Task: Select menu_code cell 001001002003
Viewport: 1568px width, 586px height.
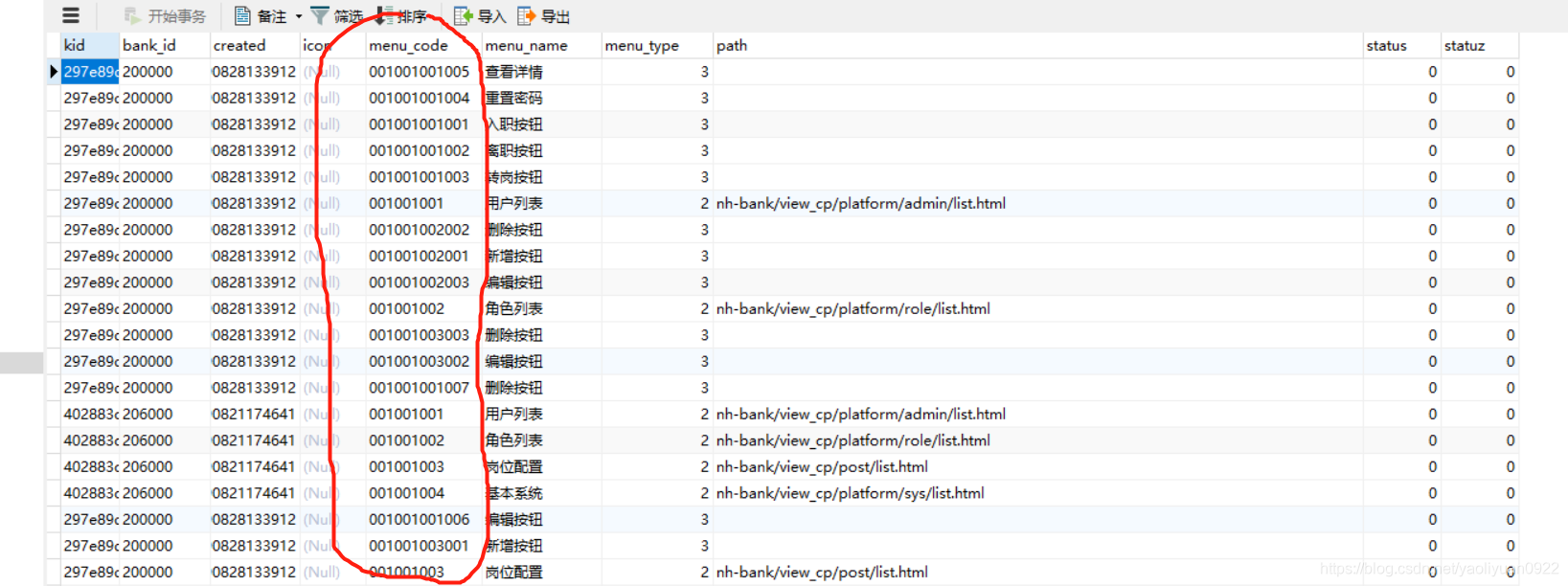Action: click(x=422, y=282)
